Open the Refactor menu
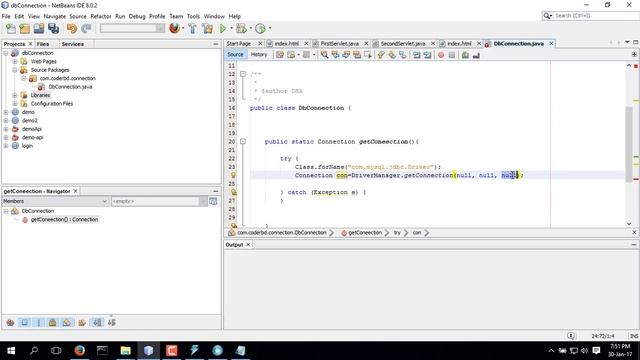 coord(100,16)
